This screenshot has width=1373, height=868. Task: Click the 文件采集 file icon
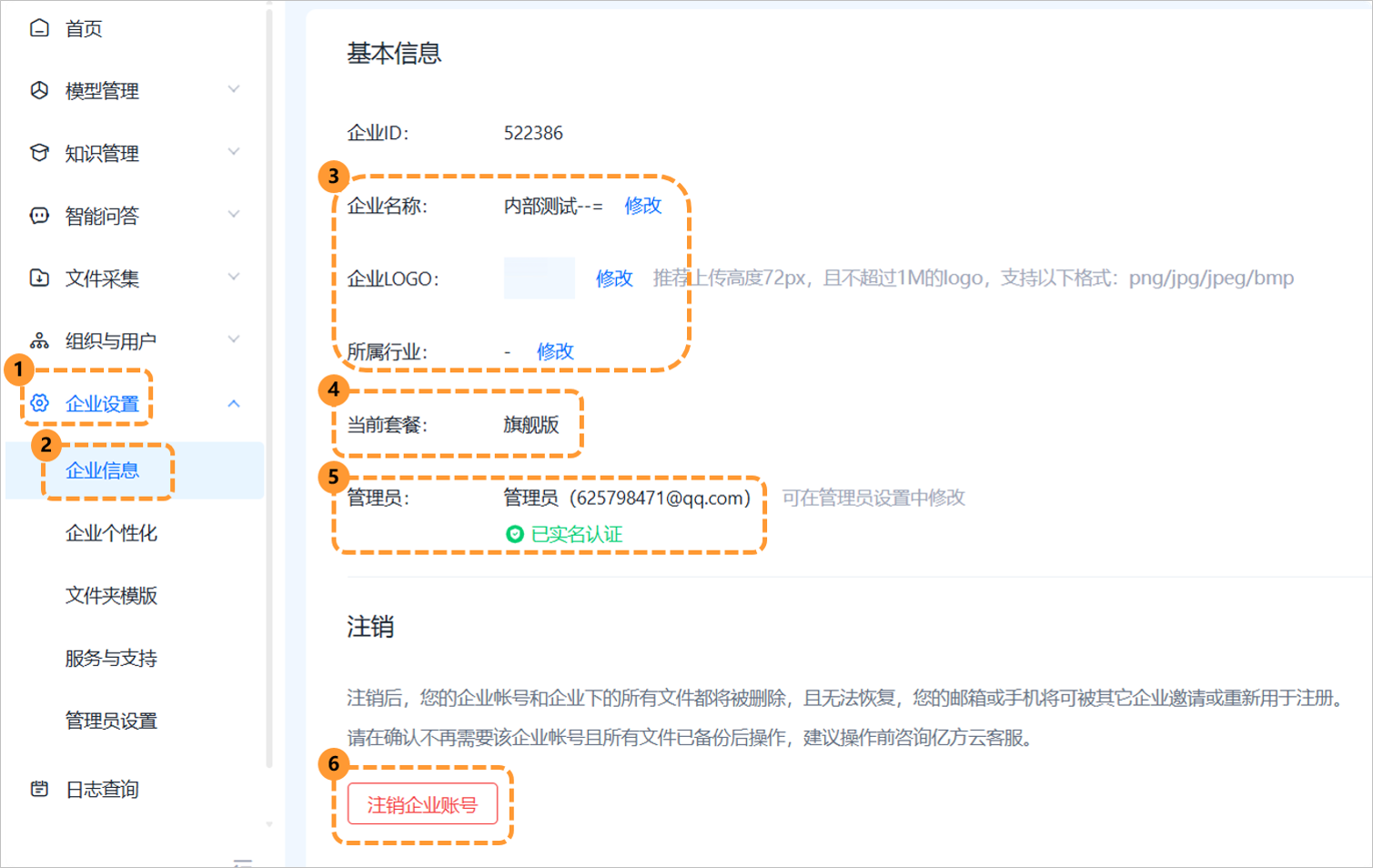tap(39, 278)
